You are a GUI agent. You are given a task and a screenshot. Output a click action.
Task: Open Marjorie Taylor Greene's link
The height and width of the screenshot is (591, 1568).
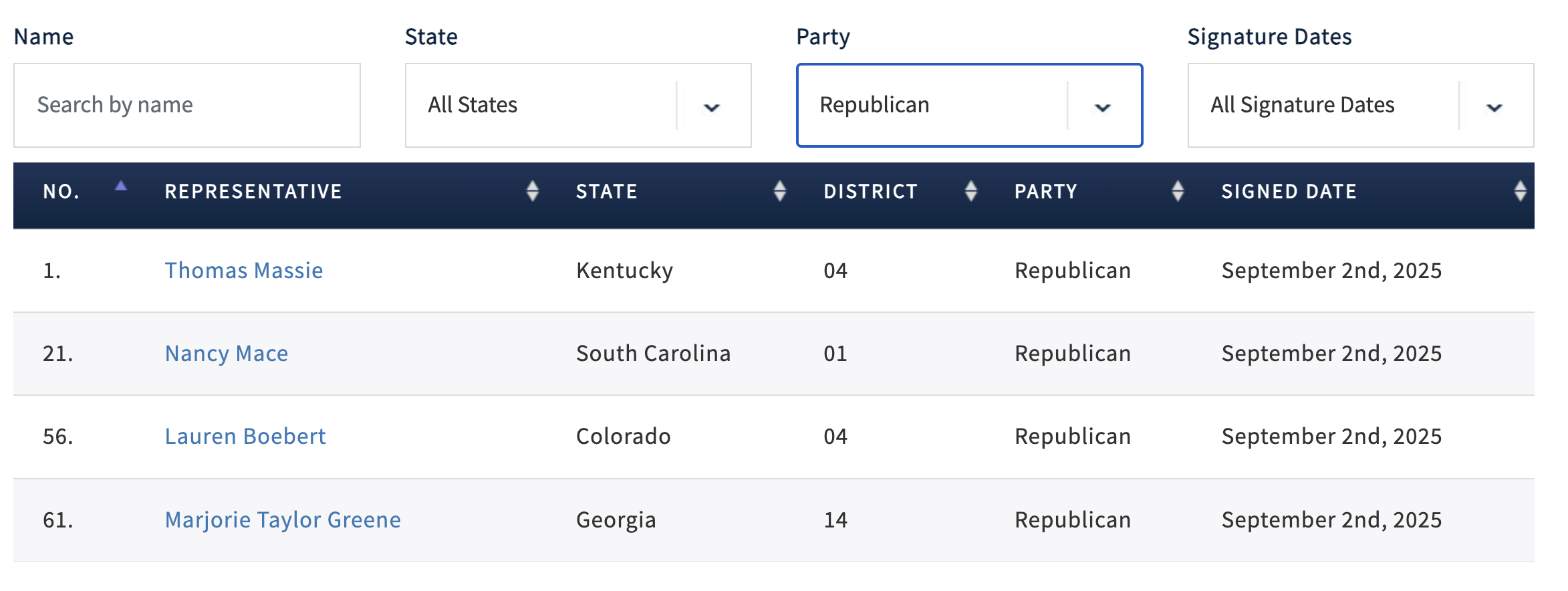pyautogui.click(x=283, y=520)
